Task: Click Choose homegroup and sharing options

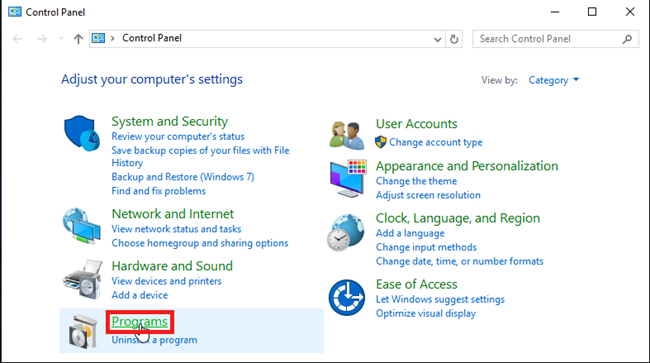Action: pyautogui.click(x=200, y=243)
